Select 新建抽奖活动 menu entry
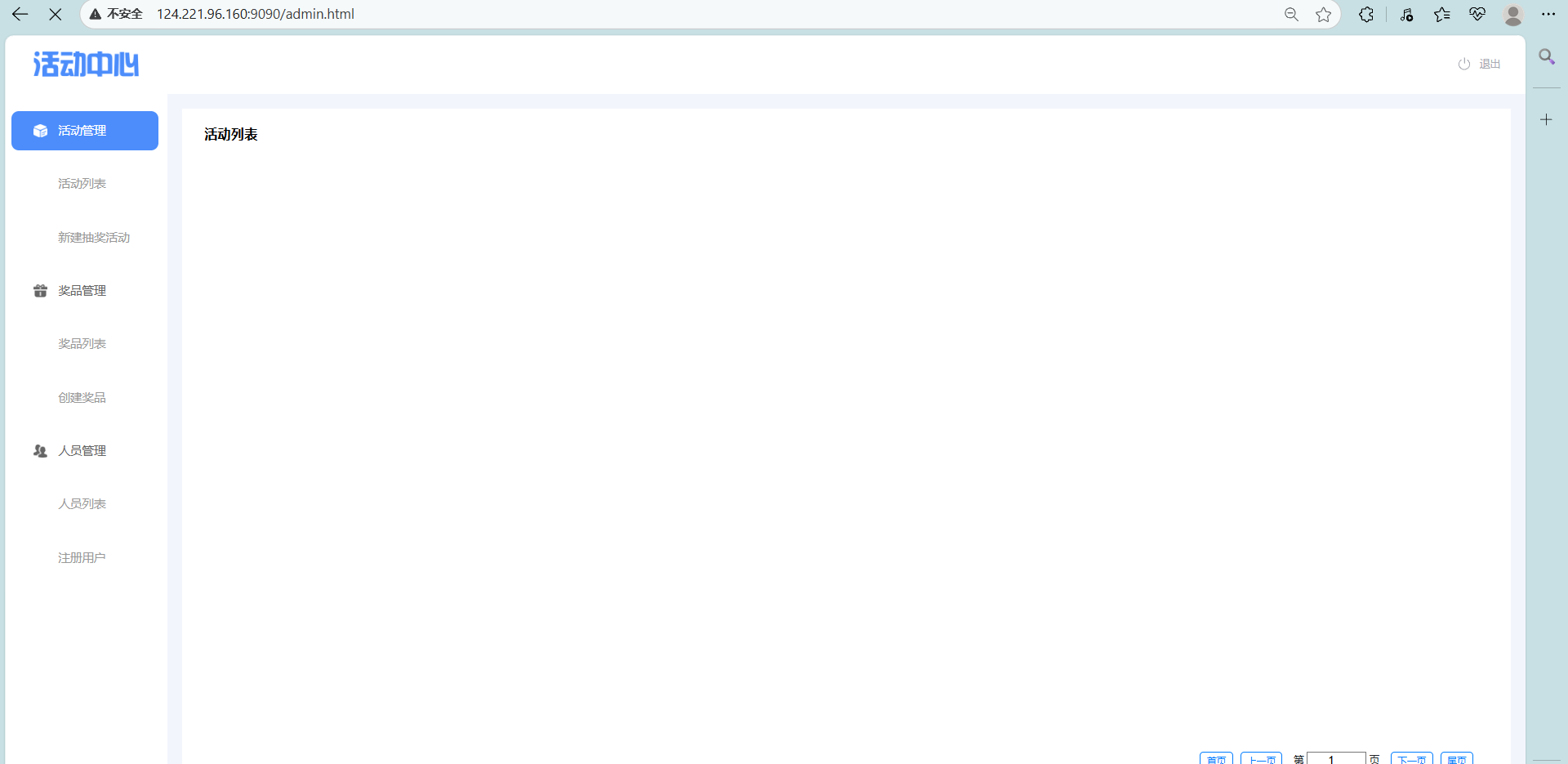 (94, 238)
